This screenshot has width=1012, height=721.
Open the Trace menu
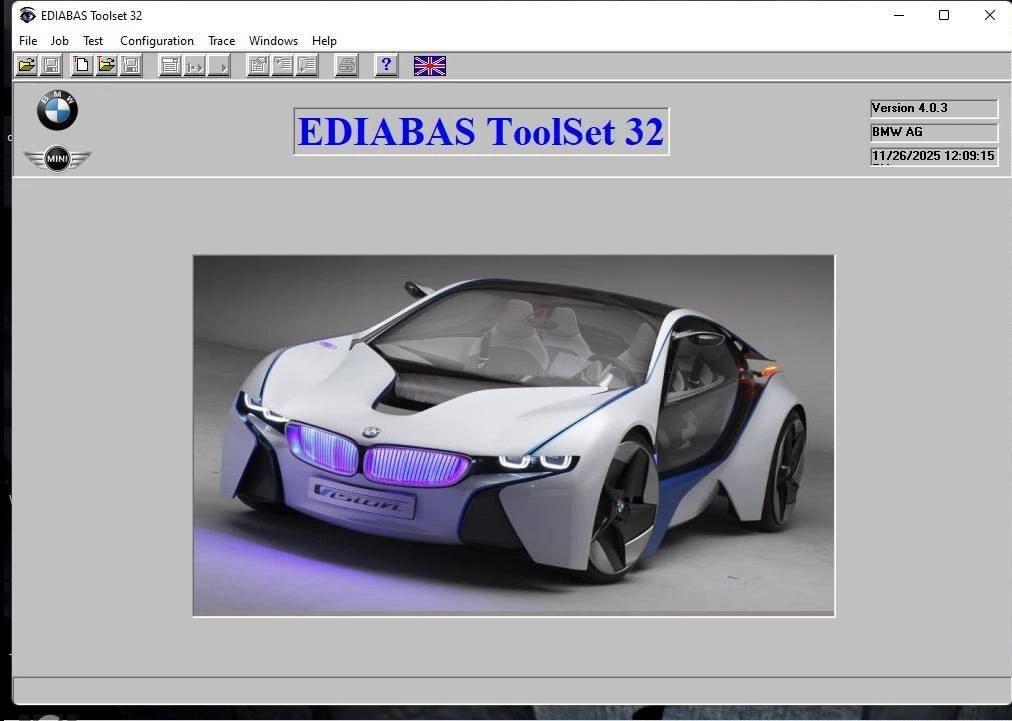pos(221,41)
